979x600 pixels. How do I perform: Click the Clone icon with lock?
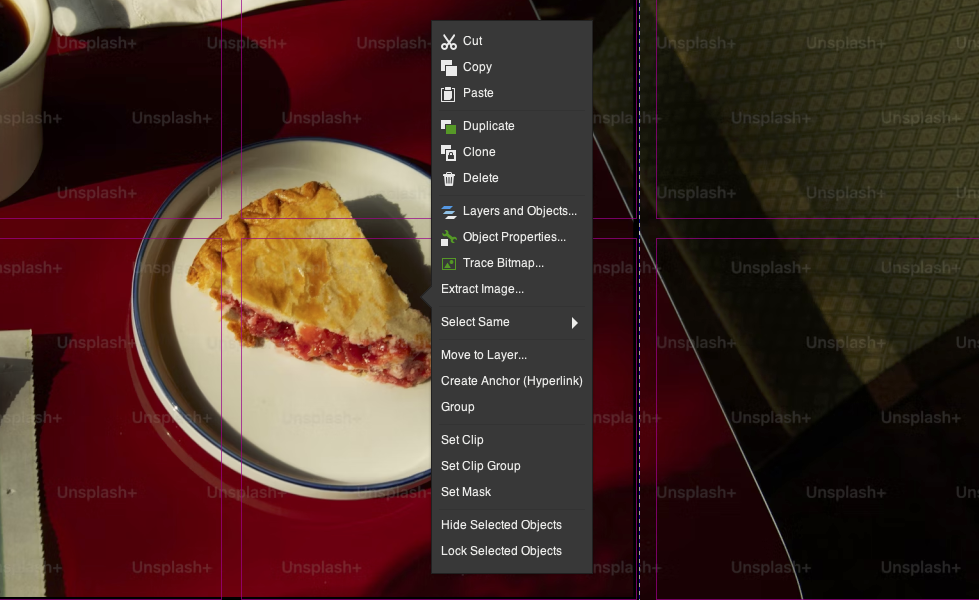tap(448, 152)
